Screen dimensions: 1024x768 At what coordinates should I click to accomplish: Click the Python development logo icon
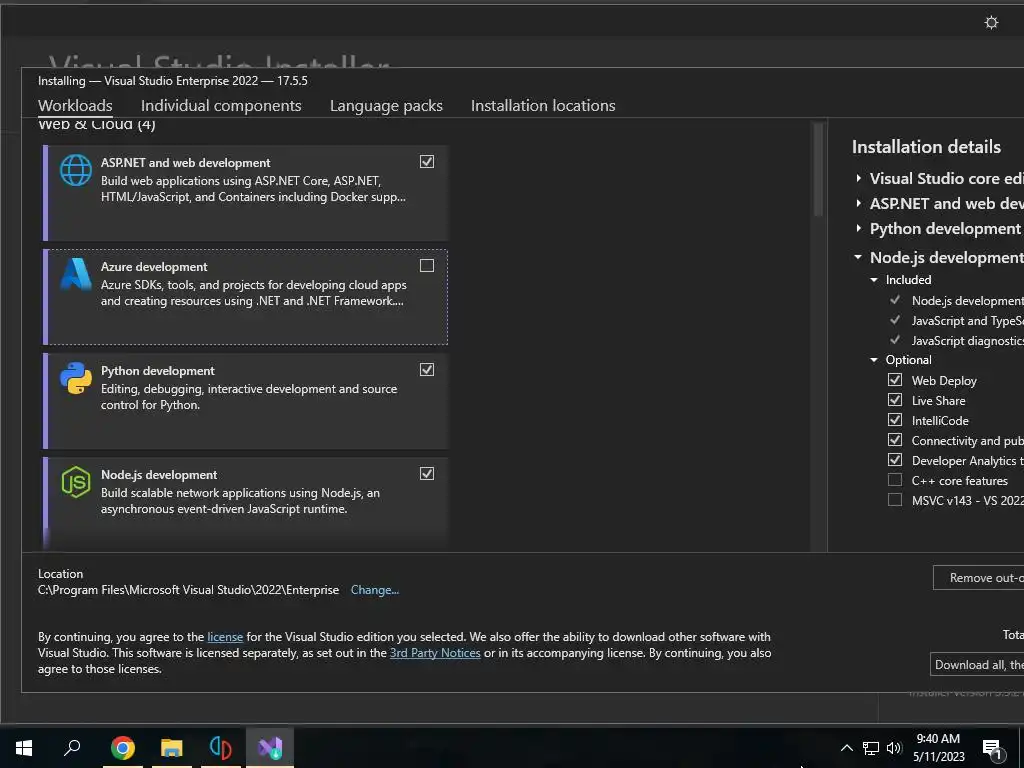[76, 378]
